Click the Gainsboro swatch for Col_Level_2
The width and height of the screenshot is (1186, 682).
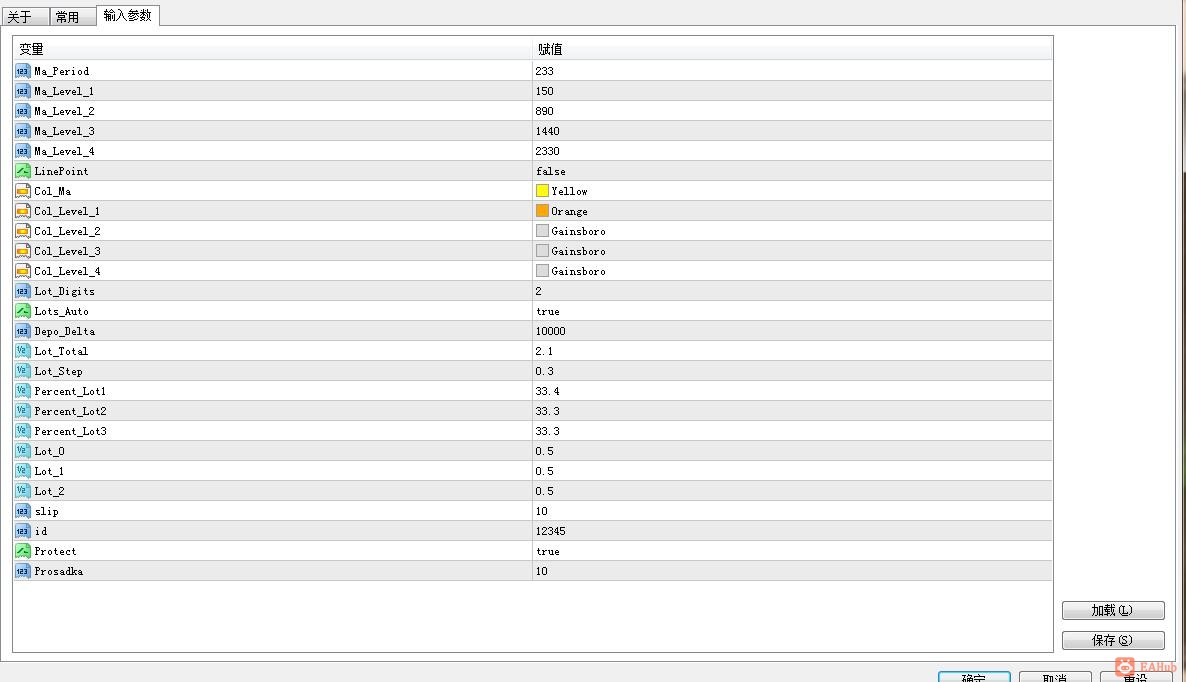coord(542,231)
